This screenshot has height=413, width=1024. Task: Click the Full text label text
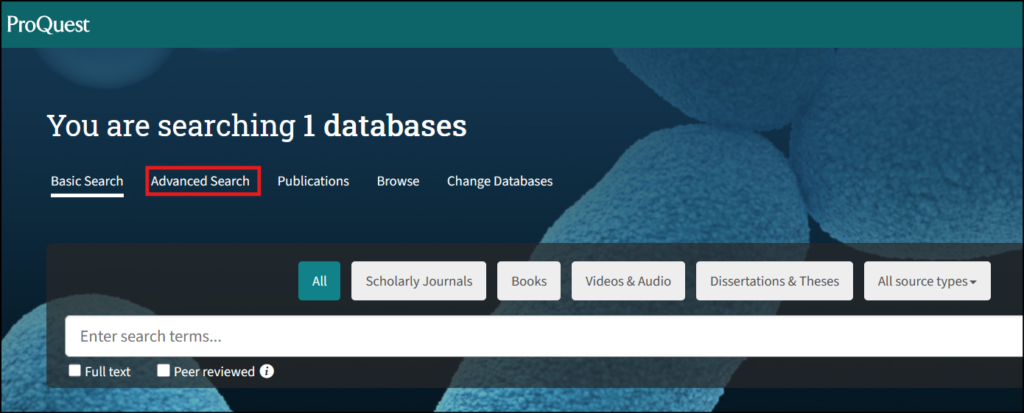coord(108,371)
